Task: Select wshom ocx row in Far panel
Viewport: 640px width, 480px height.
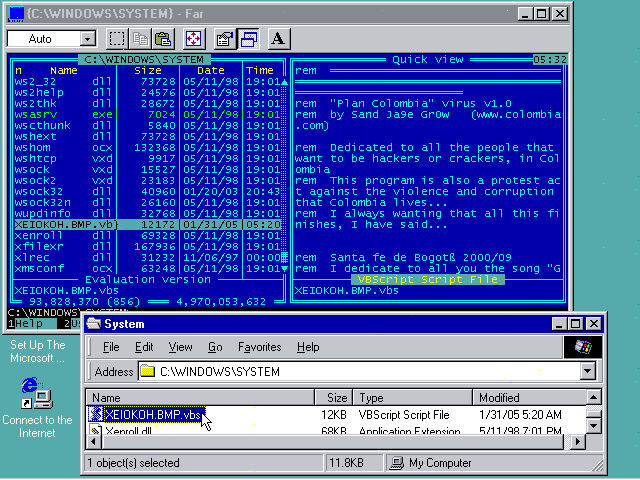Action: tap(147, 148)
